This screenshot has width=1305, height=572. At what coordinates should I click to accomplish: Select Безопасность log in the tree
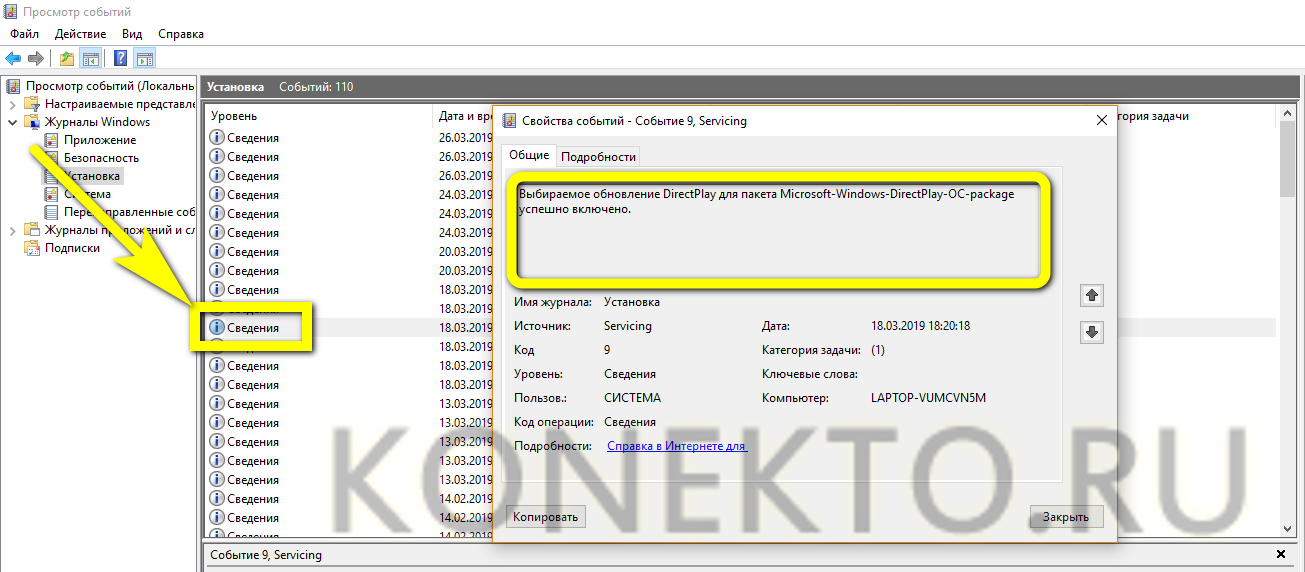pyautogui.click(x=101, y=158)
